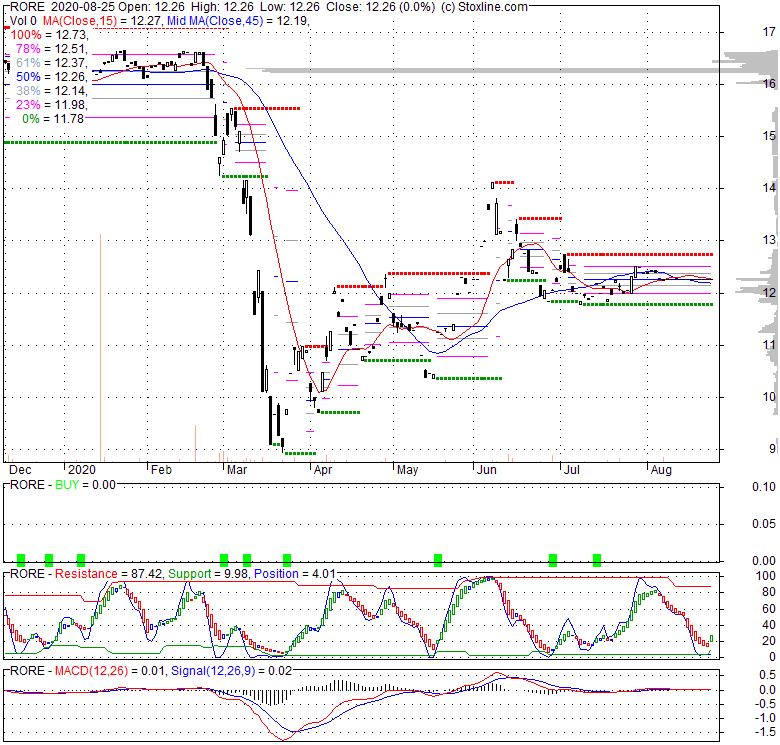Click the Jul label on time axis
Image resolution: width=780 pixels, height=745 pixels.
click(572, 470)
